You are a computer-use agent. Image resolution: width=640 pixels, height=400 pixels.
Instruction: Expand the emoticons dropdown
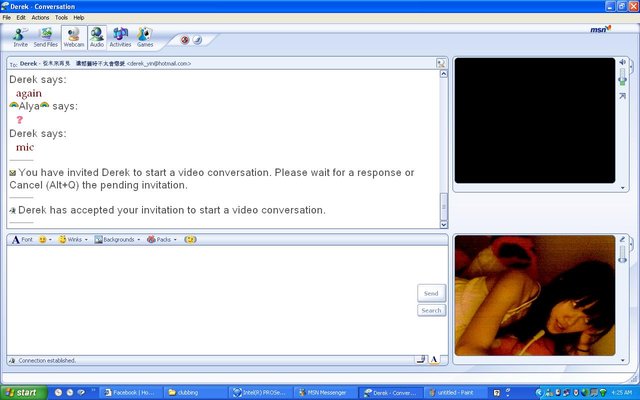(x=45, y=240)
